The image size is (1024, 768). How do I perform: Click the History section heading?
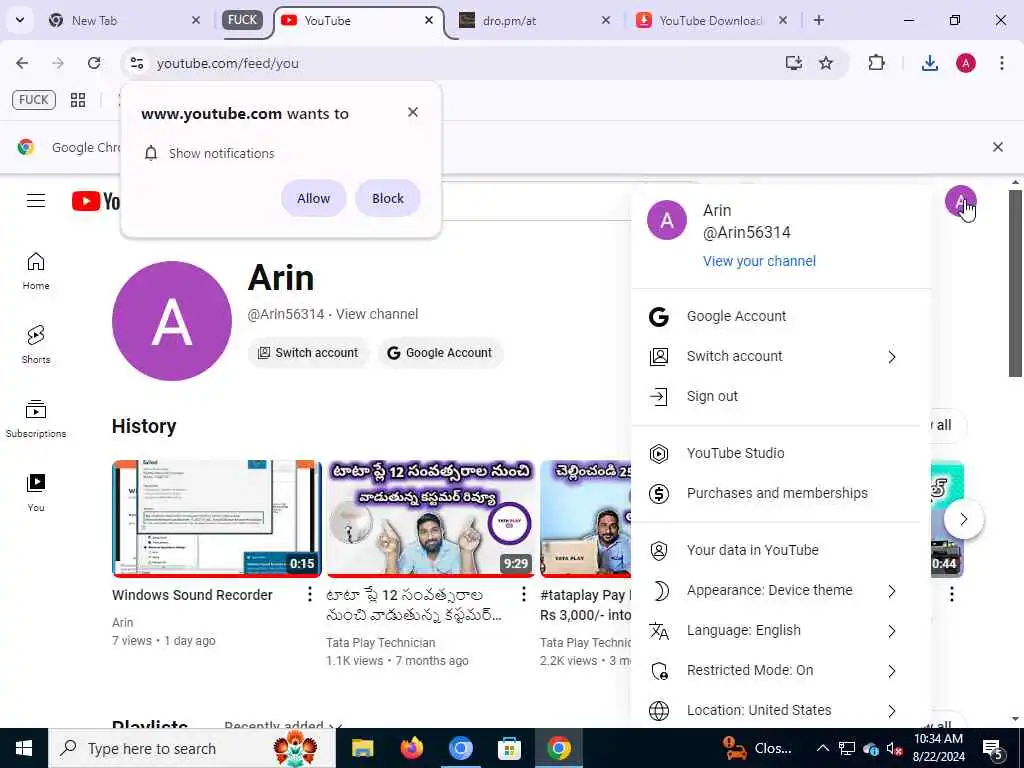pyautogui.click(x=144, y=426)
